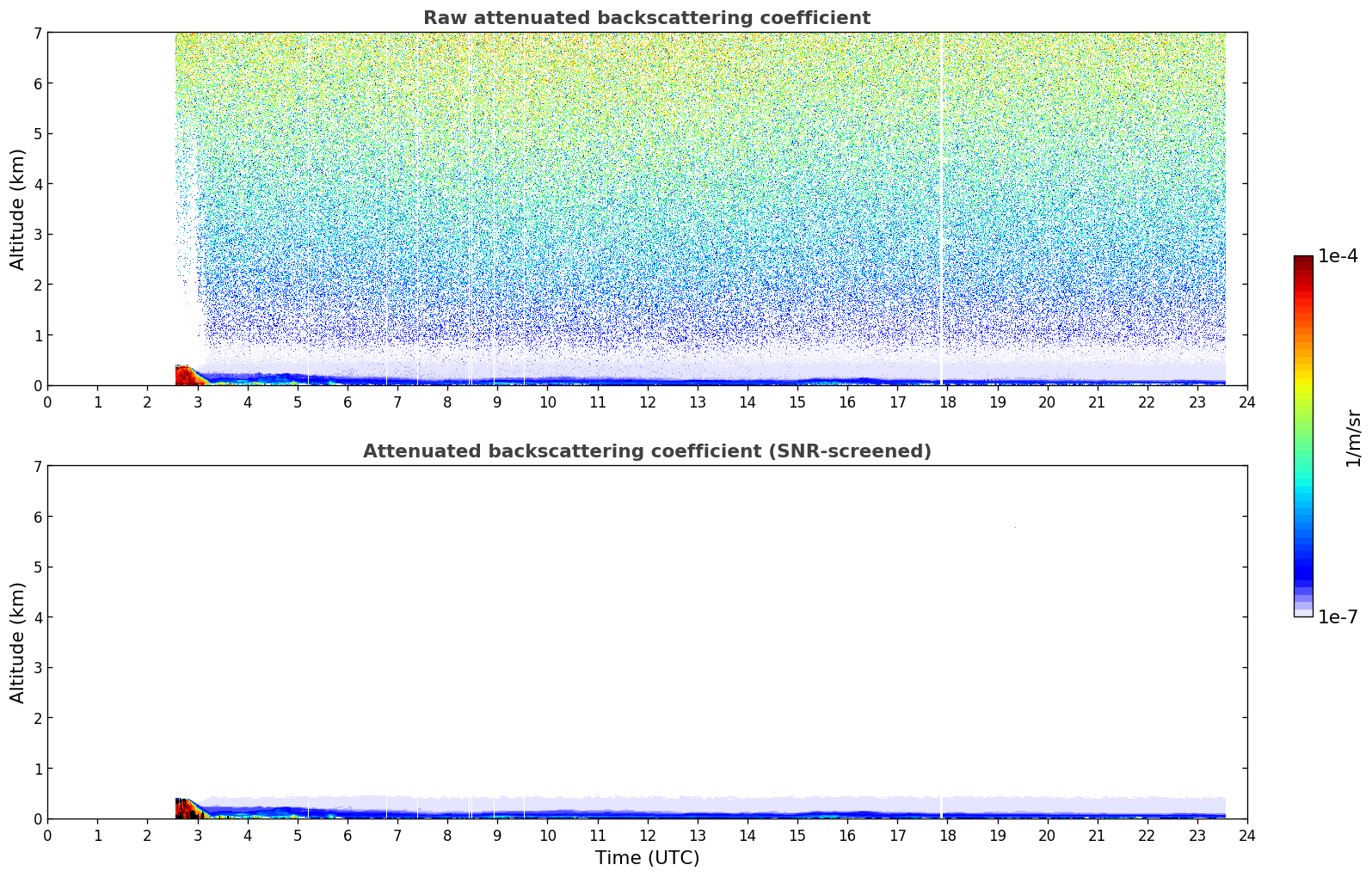Click the "Attenuated backscattering coefficient (SNR-screened)" title
This screenshot has width=1372, height=877.
point(646,451)
